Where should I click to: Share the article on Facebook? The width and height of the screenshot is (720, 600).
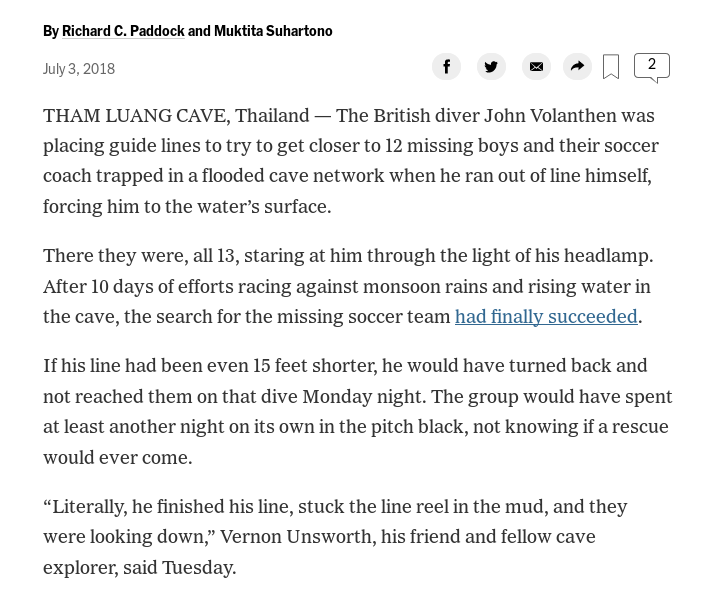pyautogui.click(x=446, y=67)
